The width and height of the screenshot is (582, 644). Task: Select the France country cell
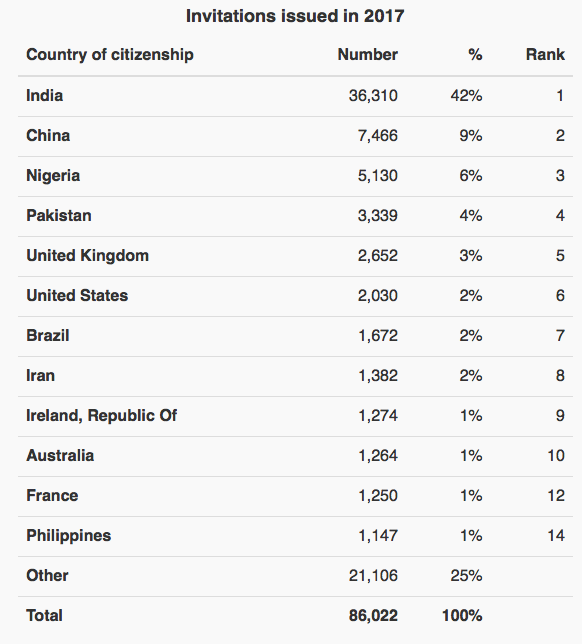point(52,496)
